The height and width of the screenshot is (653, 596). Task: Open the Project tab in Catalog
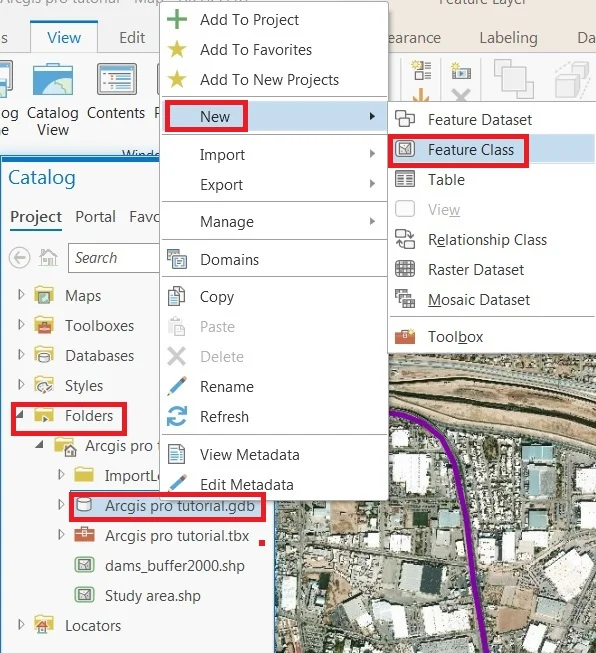click(36, 217)
